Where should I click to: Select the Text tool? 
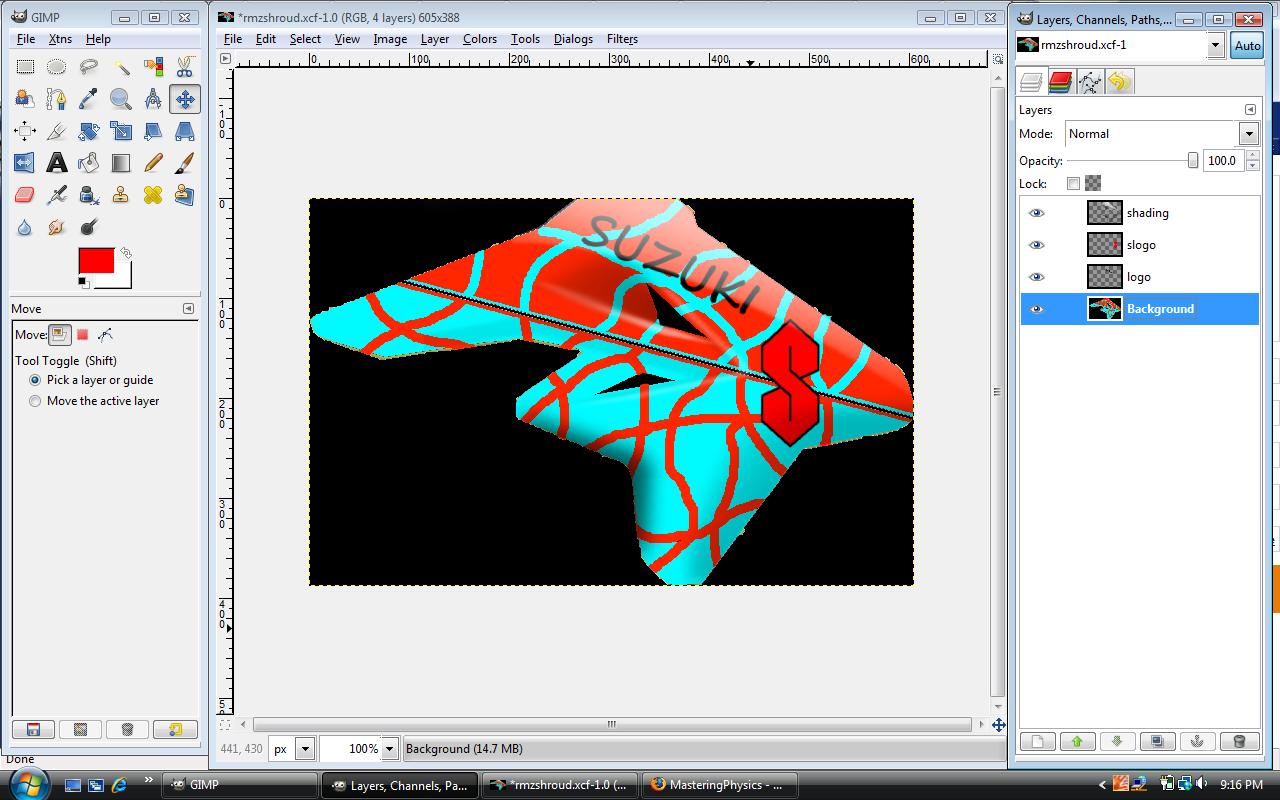pos(57,163)
